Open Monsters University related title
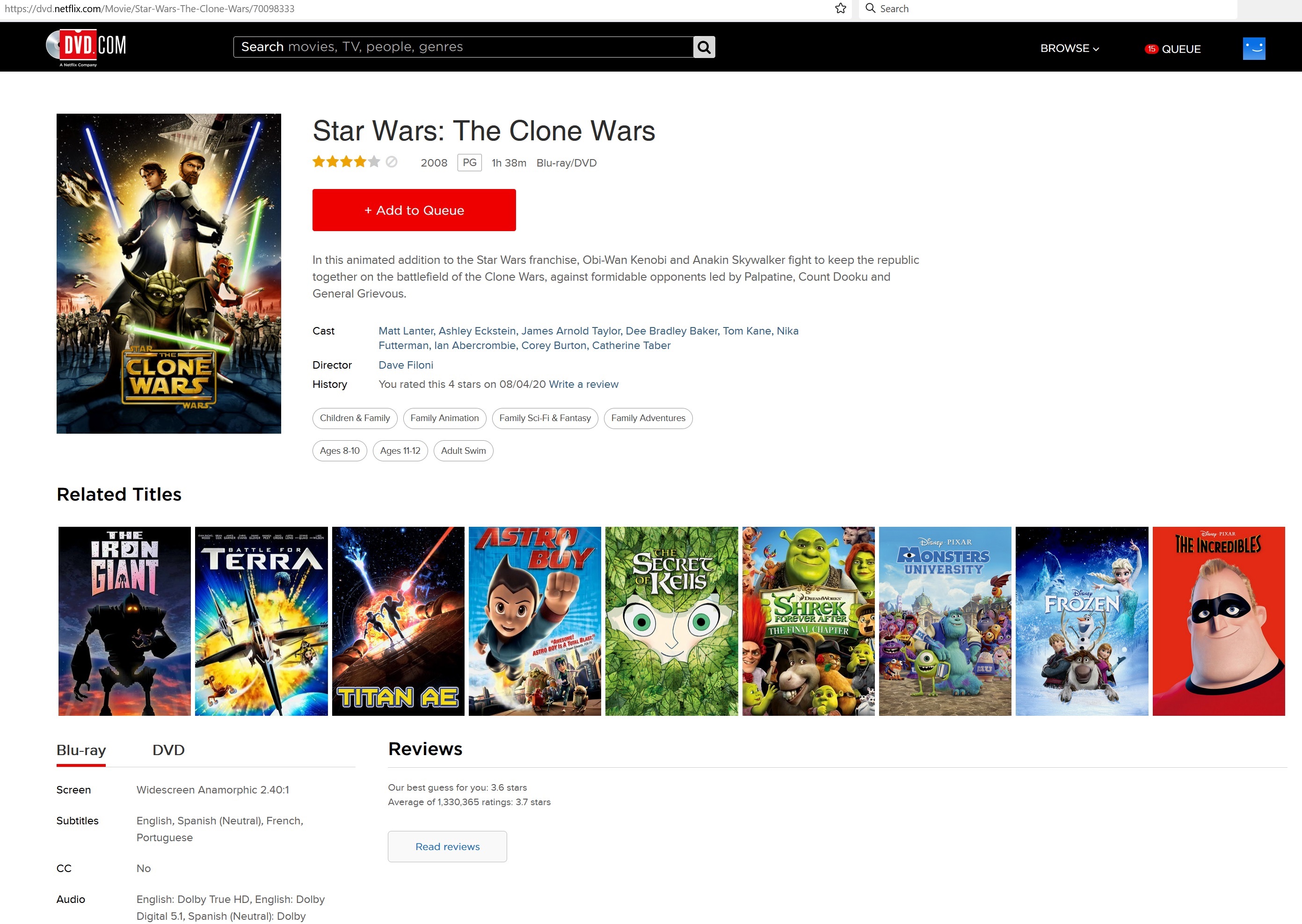Viewport: 1302px width, 924px height. coord(945,621)
